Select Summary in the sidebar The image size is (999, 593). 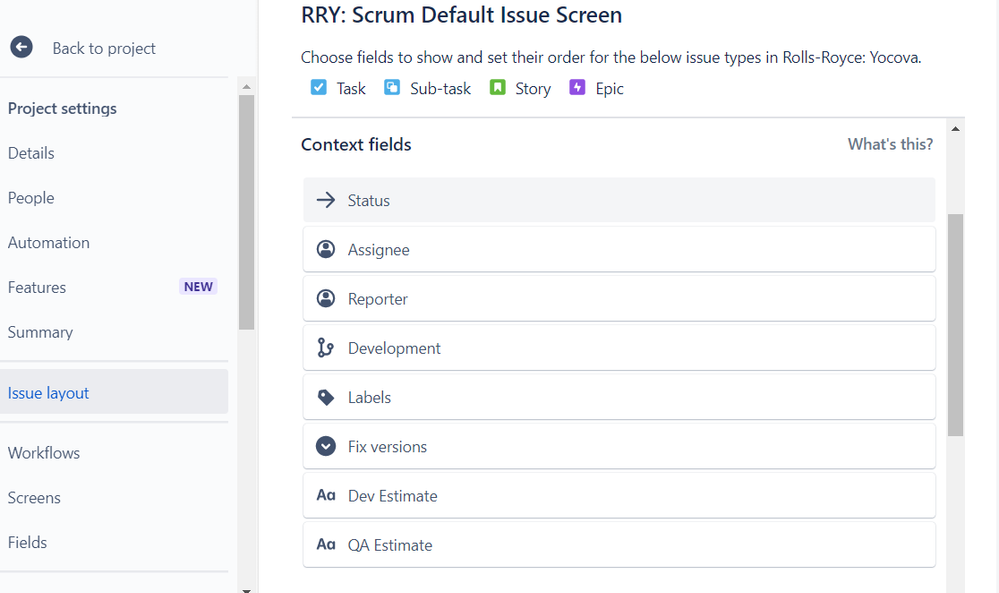[40, 332]
